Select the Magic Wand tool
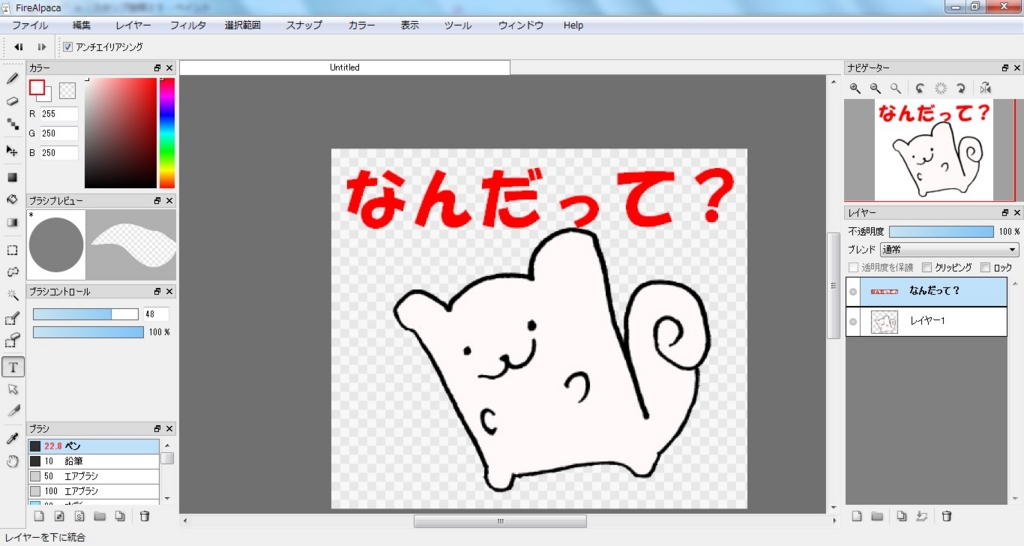The height and width of the screenshot is (546, 1024). 12,295
